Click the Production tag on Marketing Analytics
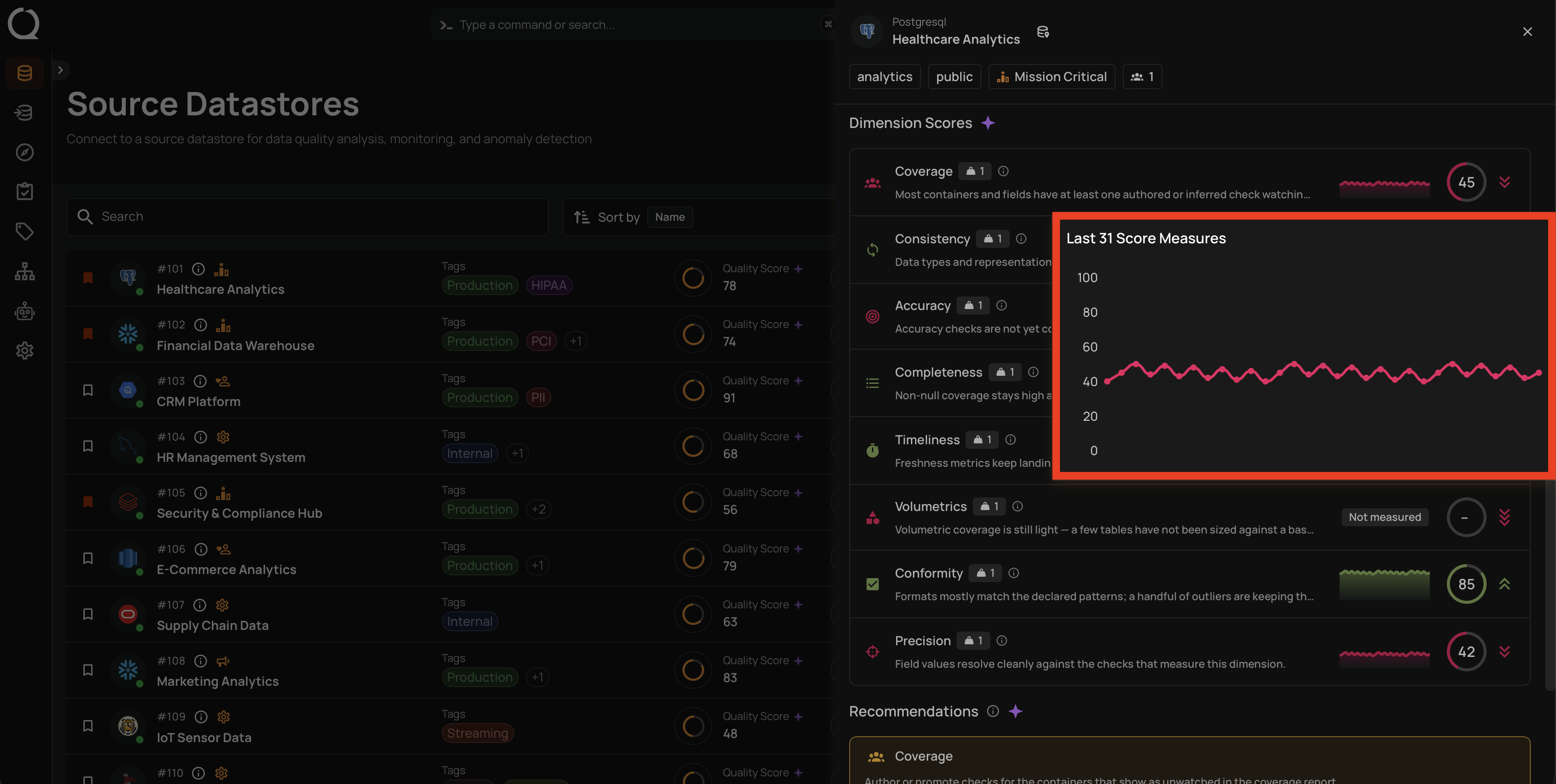The image size is (1556, 784). pyautogui.click(x=480, y=677)
